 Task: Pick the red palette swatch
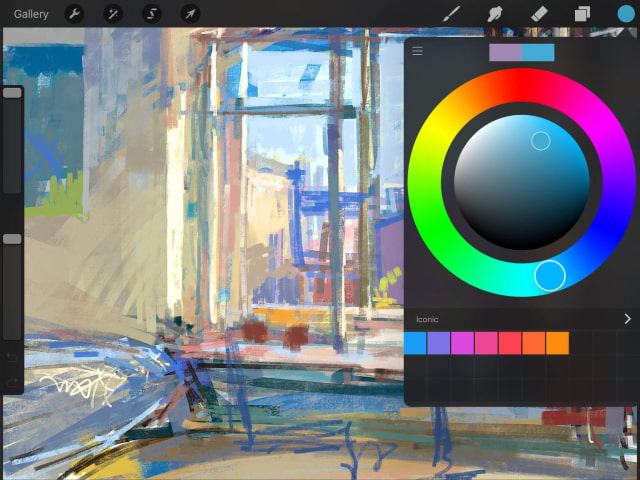(510, 343)
